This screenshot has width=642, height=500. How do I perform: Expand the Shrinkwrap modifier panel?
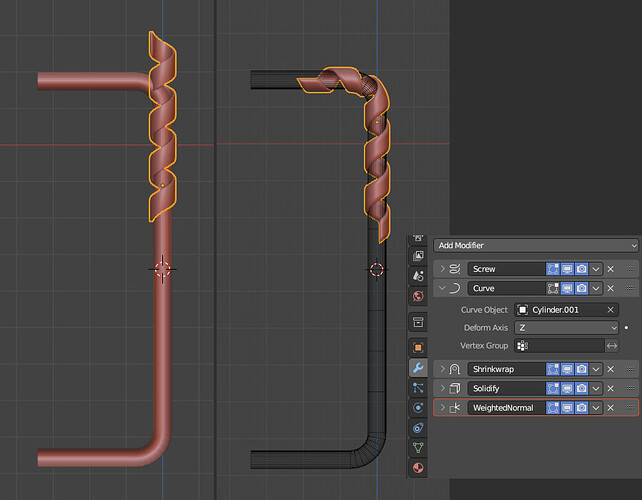click(442, 369)
